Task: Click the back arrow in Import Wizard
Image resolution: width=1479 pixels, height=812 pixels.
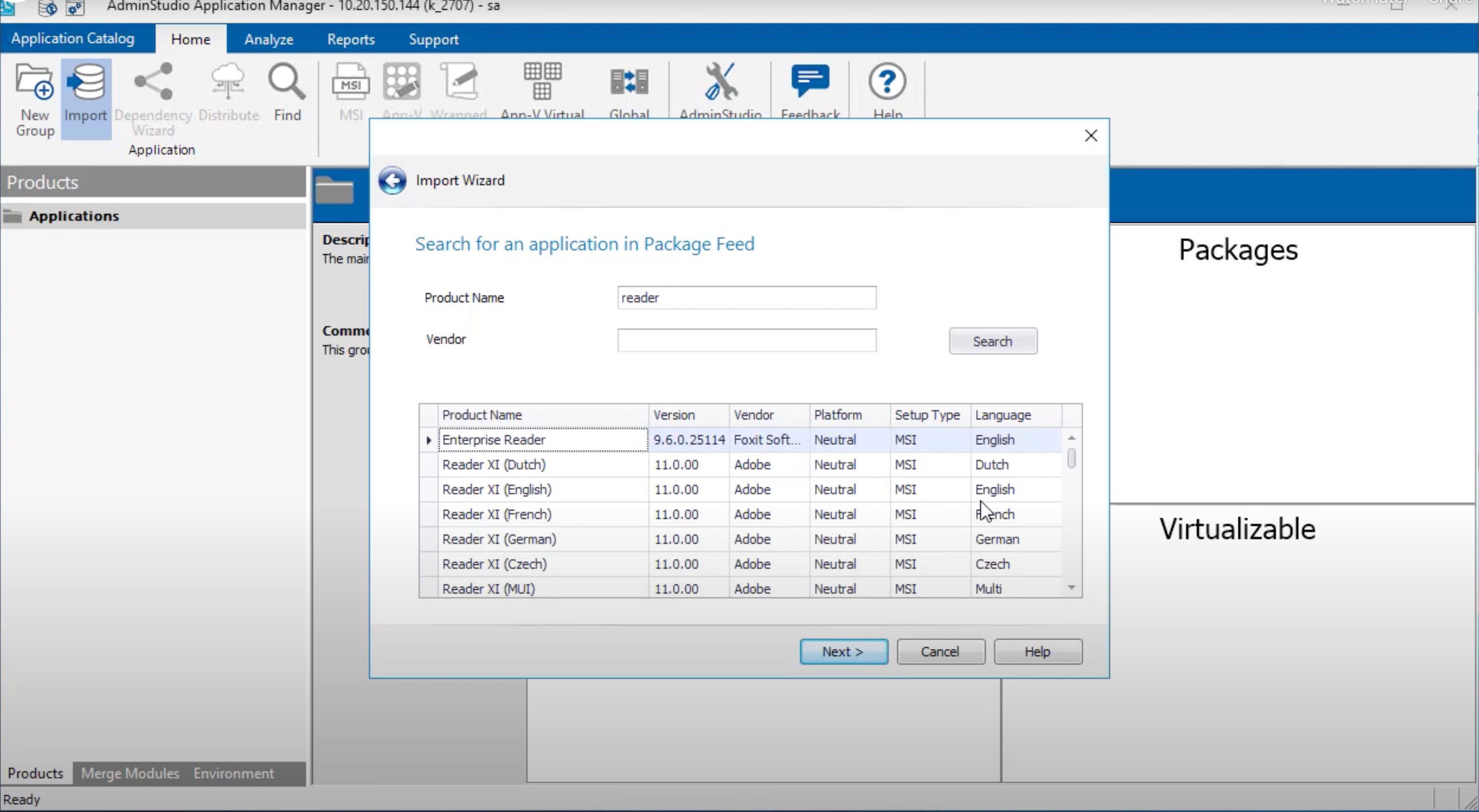Action: point(393,180)
